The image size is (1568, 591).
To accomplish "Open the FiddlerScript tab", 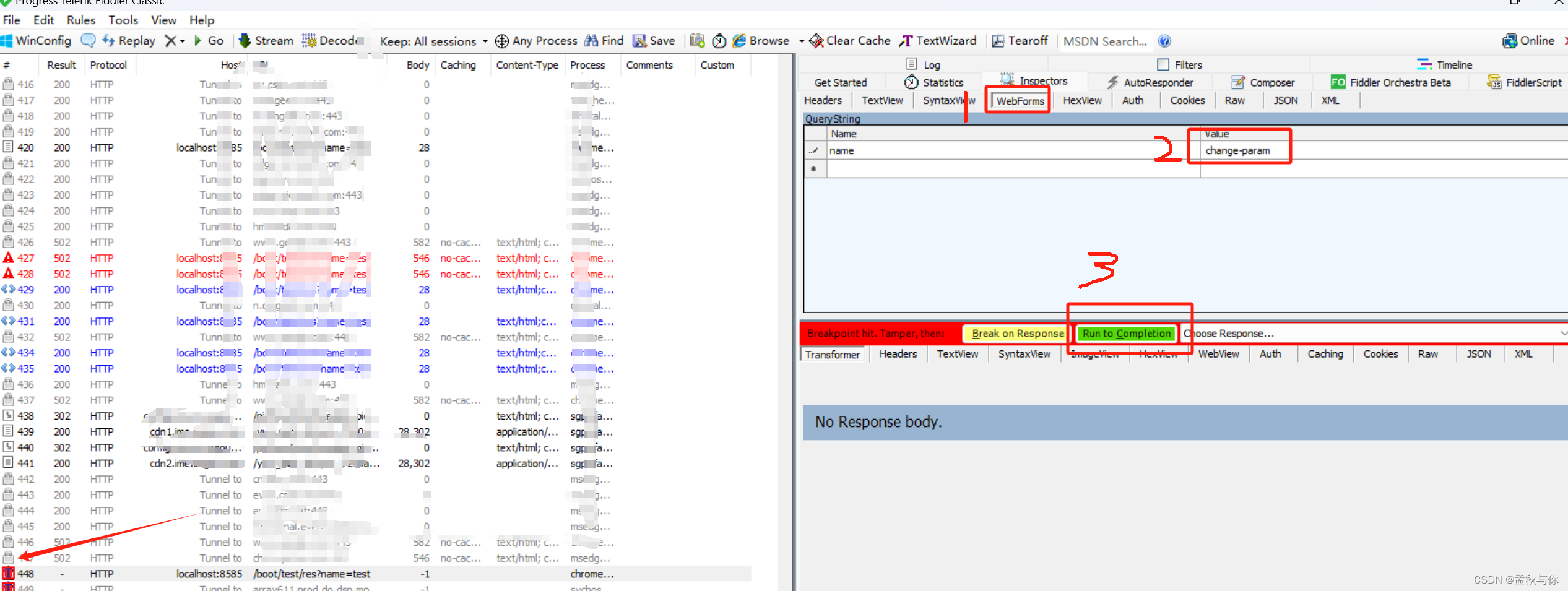I will pos(1525,82).
